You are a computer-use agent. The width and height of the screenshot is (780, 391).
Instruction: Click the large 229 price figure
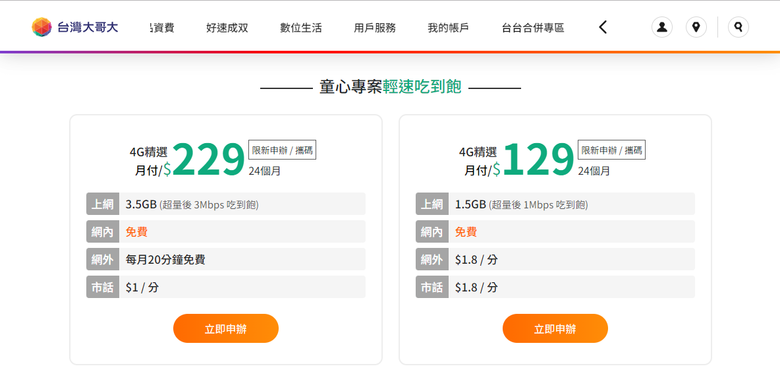point(208,160)
